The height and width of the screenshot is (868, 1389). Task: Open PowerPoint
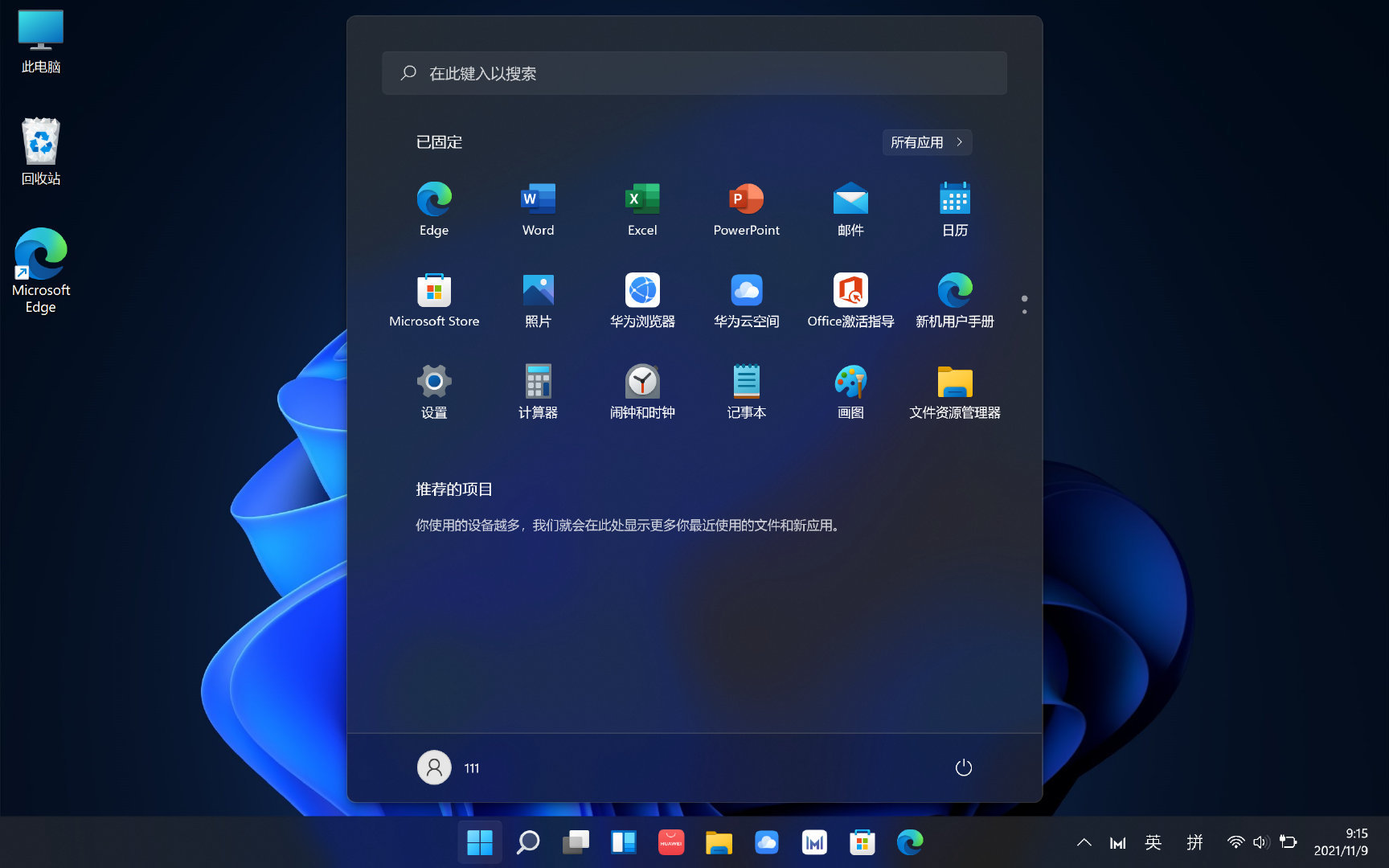(x=746, y=209)
